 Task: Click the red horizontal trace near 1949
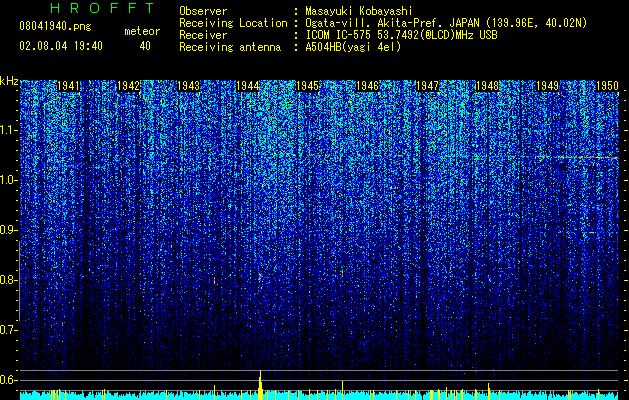578,157
